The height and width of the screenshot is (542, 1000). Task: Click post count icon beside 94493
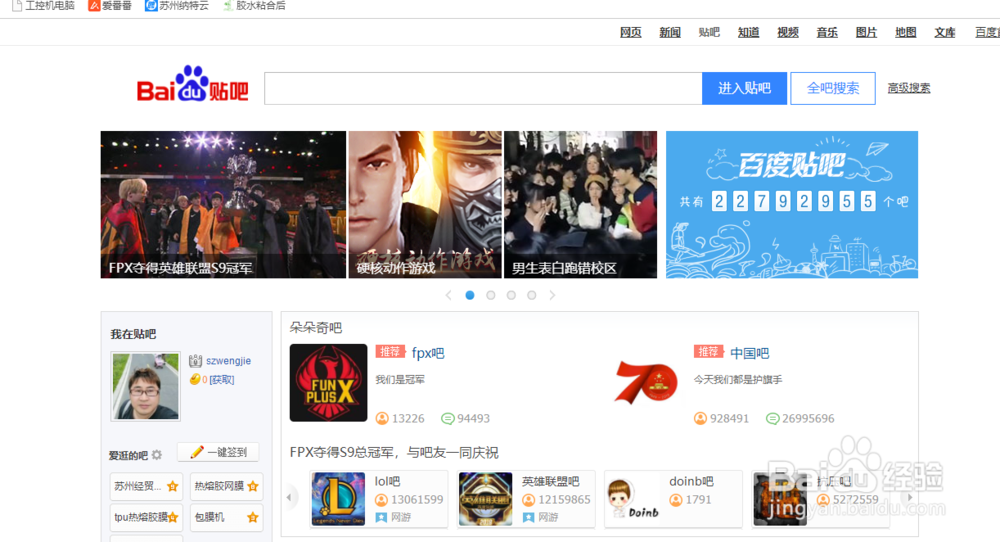pos(448,418)
